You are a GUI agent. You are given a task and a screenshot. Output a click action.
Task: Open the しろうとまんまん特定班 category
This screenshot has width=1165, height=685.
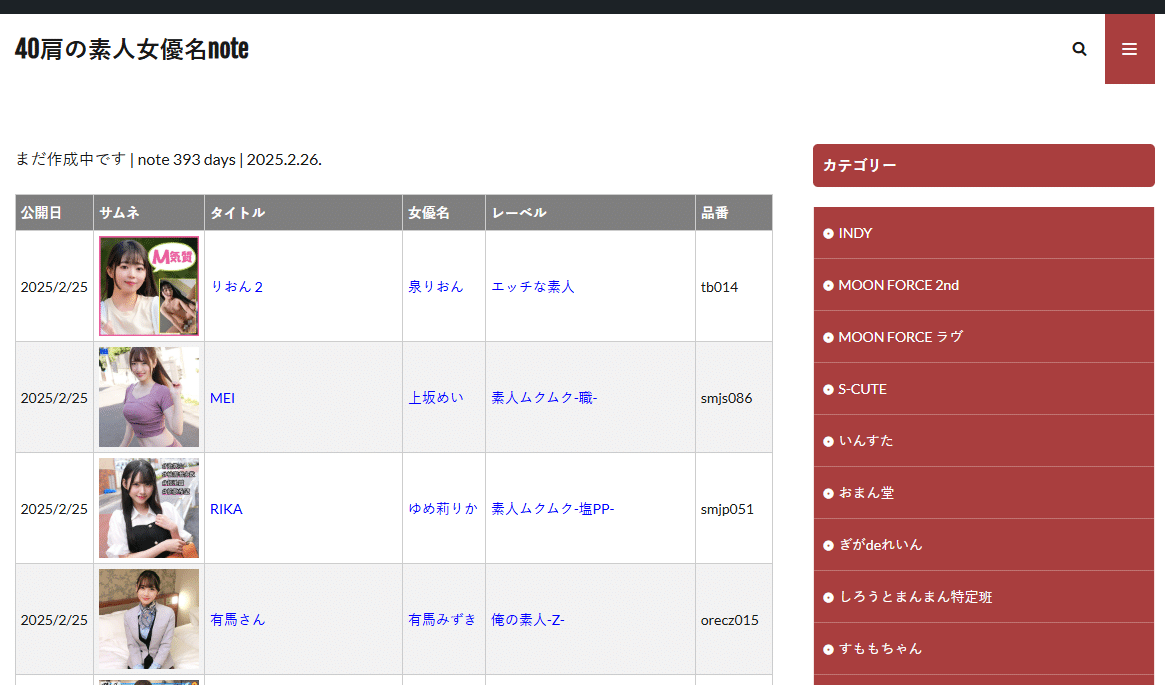pos(913,596)
